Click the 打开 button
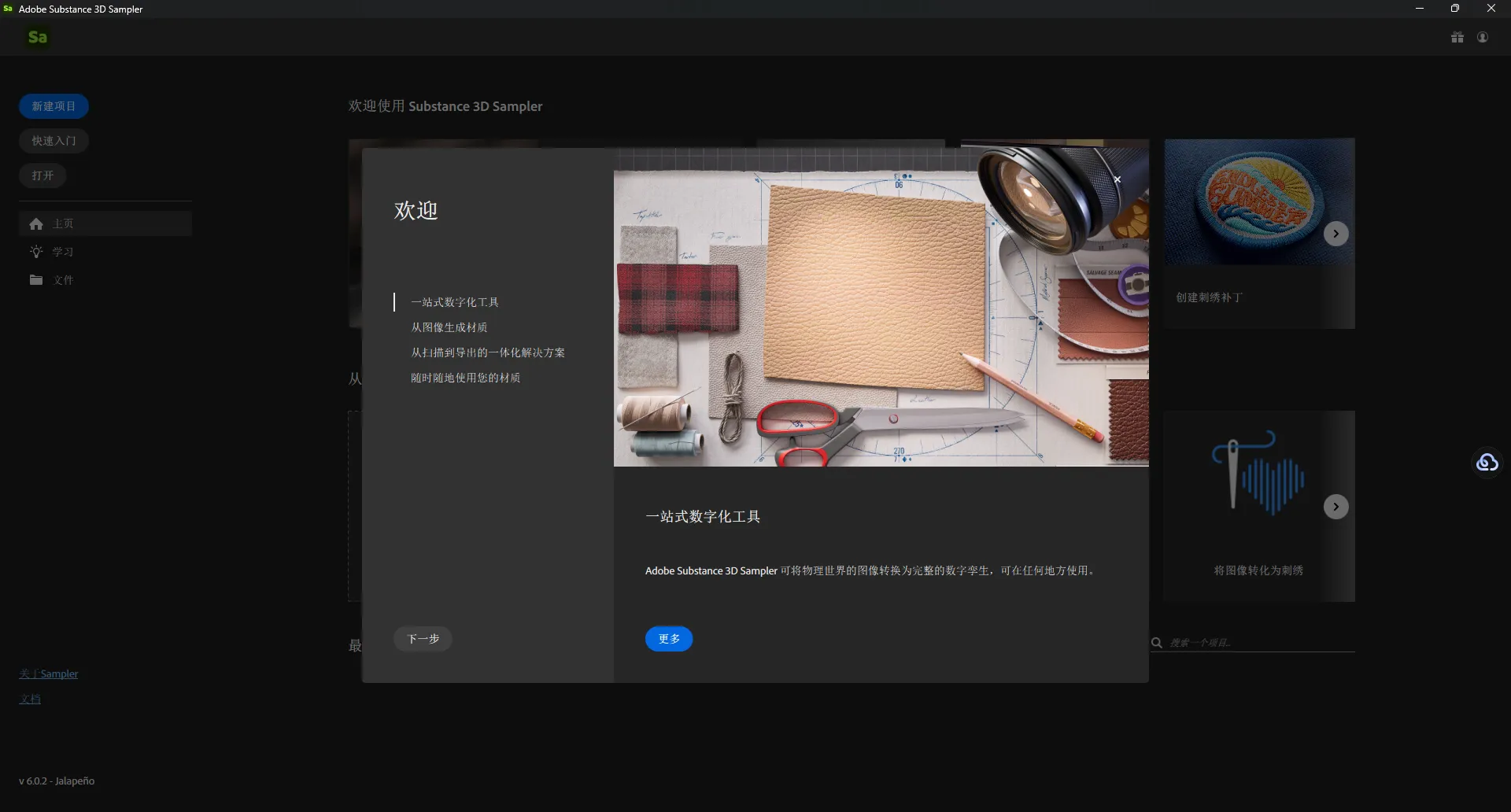1511x812 pixels. [x=42, y=175]
